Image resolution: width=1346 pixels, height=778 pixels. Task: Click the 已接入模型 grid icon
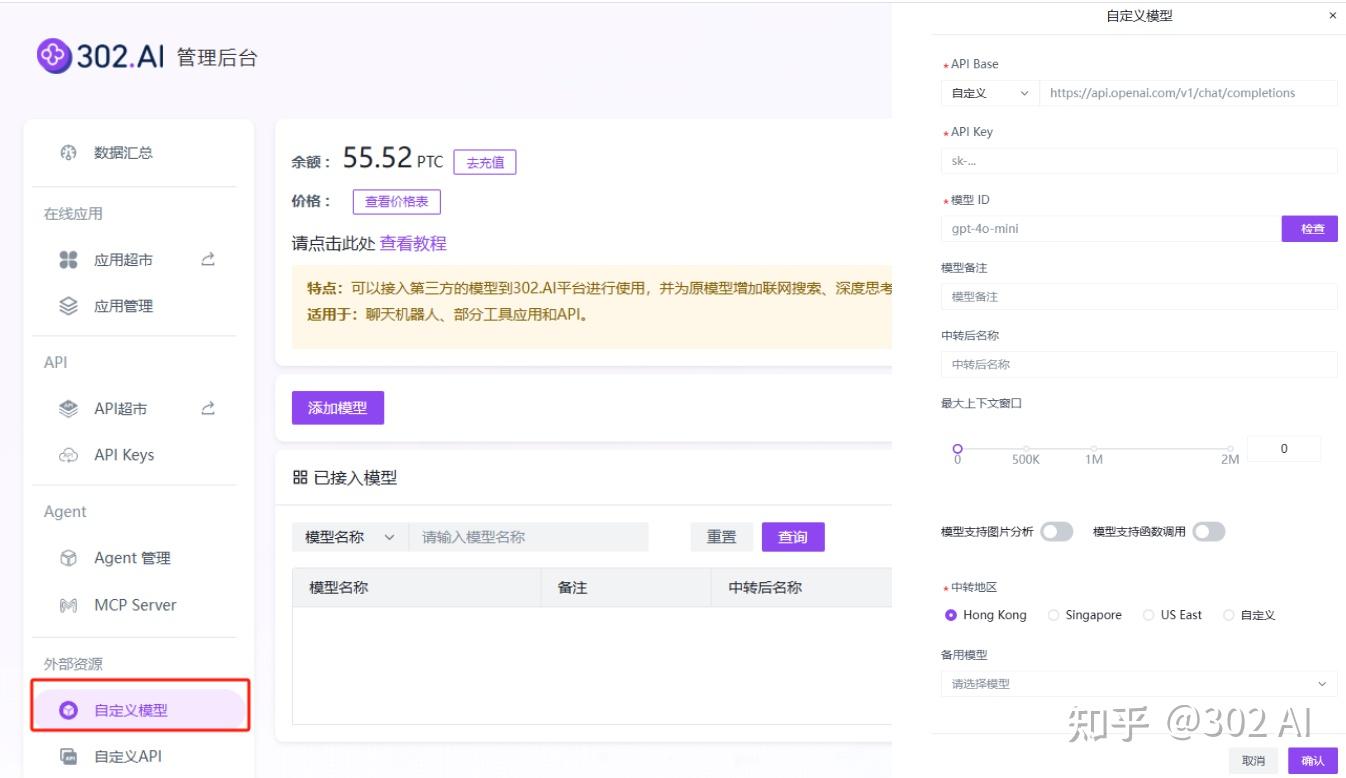[300, 478]
